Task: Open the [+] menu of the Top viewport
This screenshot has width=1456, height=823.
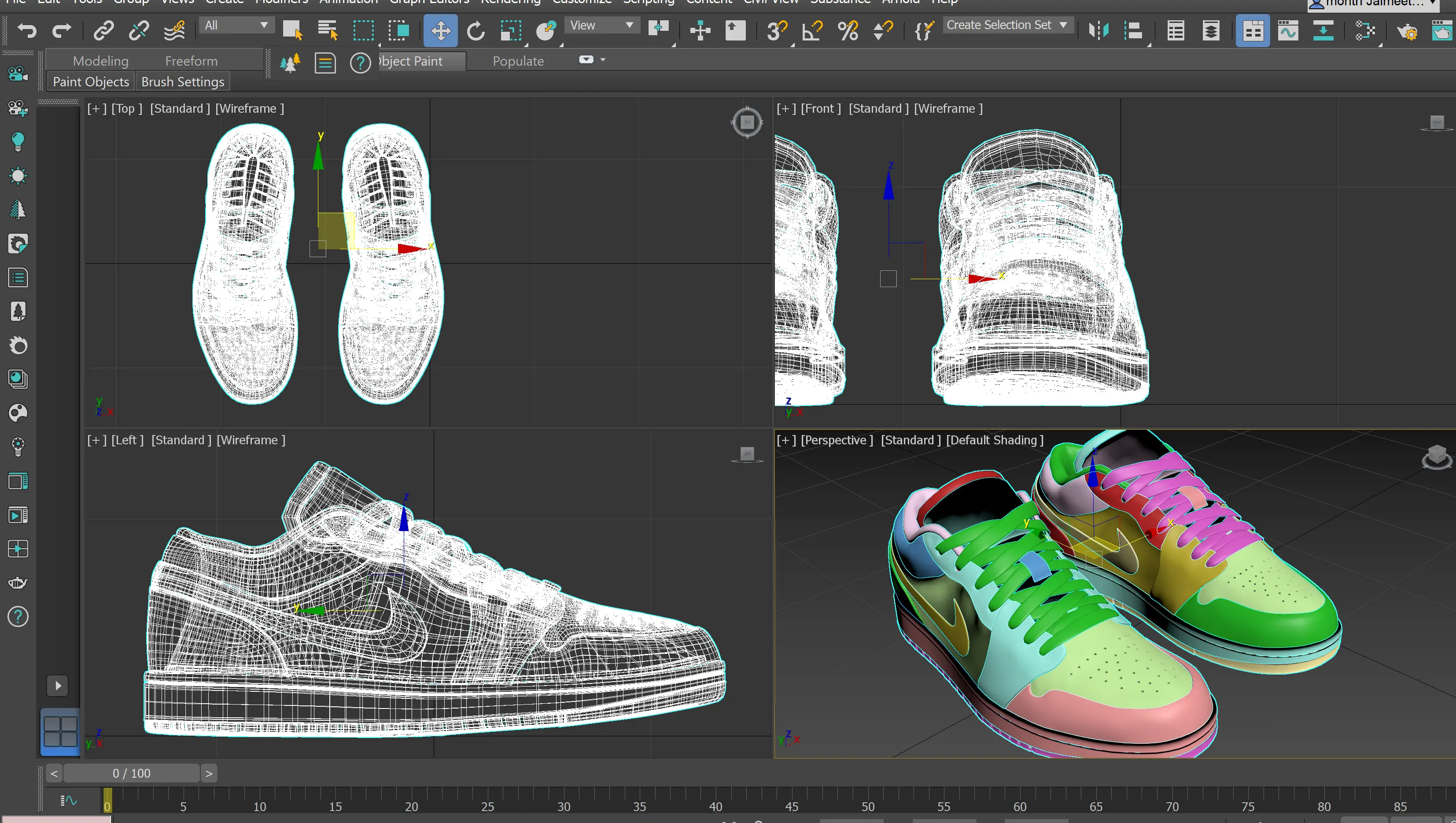Action: point(97,108)
